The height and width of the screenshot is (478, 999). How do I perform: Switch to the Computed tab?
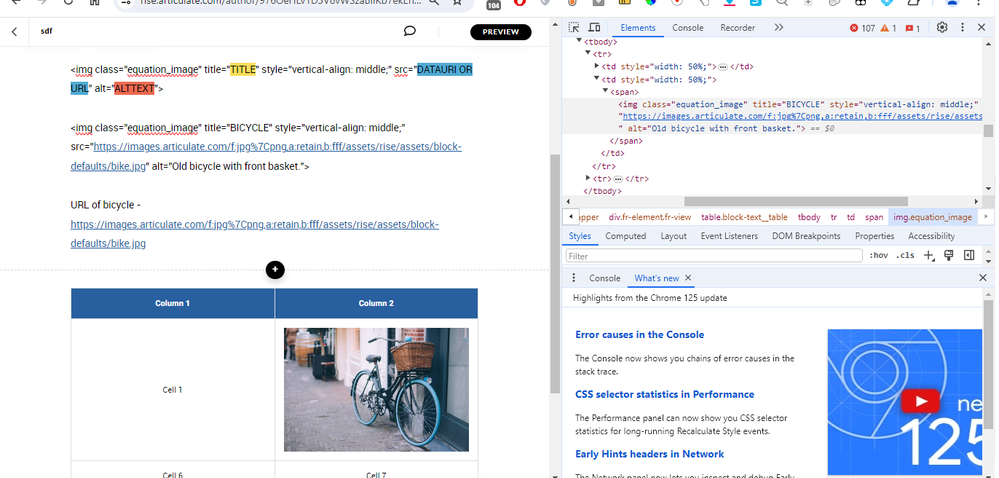(626, 236)
